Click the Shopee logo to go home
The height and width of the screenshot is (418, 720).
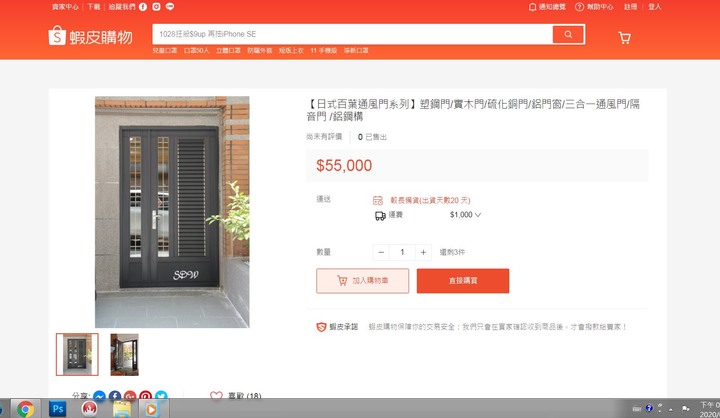(x=90, y=36)
